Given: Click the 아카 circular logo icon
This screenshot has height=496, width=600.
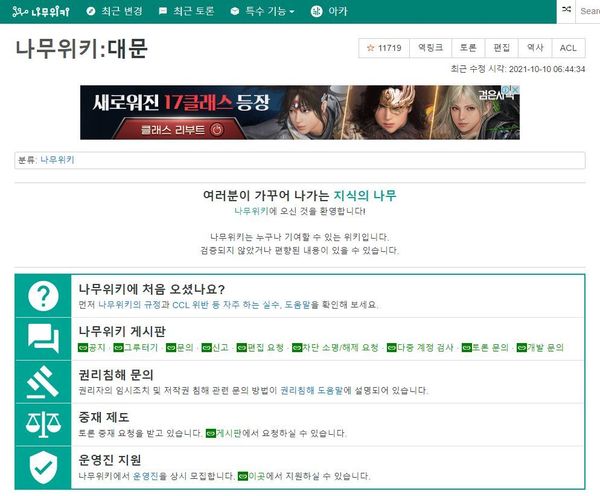Looking at the screenshot, I should 316,11.
